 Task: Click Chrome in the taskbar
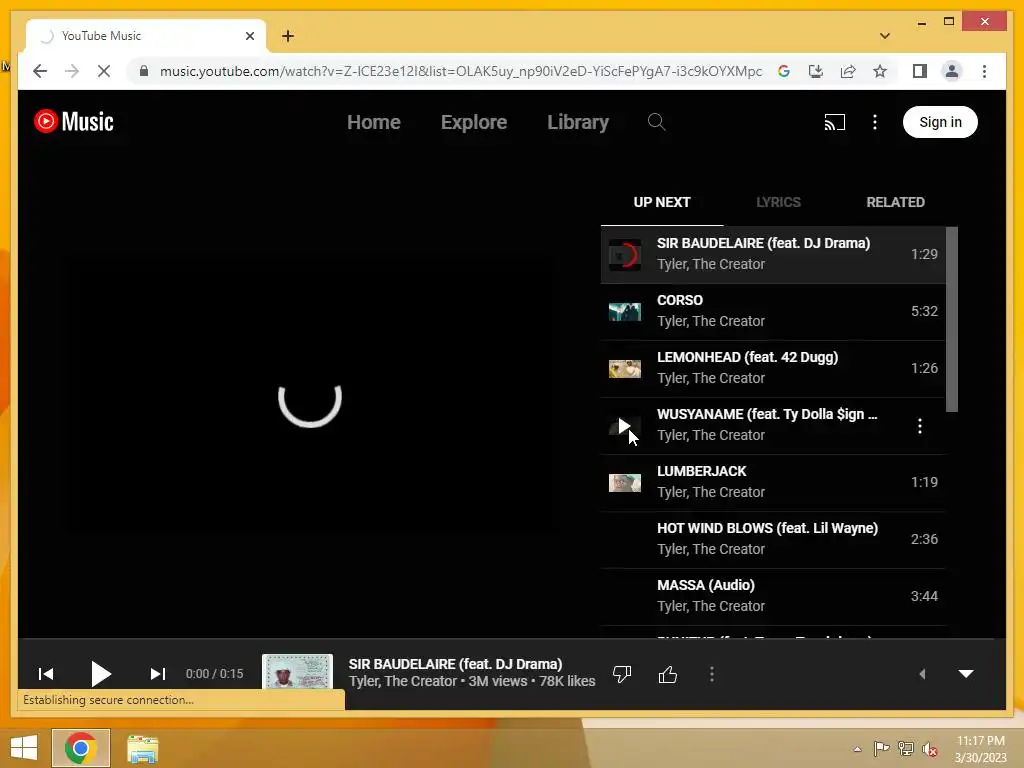80,748
